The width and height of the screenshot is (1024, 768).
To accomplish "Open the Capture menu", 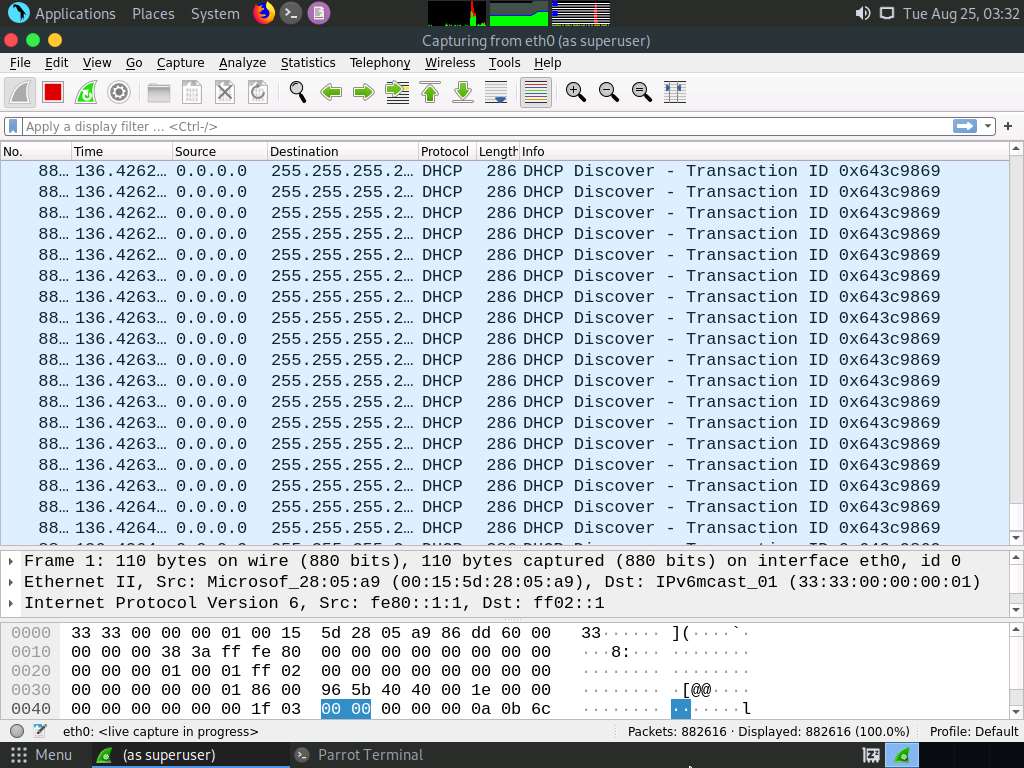I will pos(180,63).
